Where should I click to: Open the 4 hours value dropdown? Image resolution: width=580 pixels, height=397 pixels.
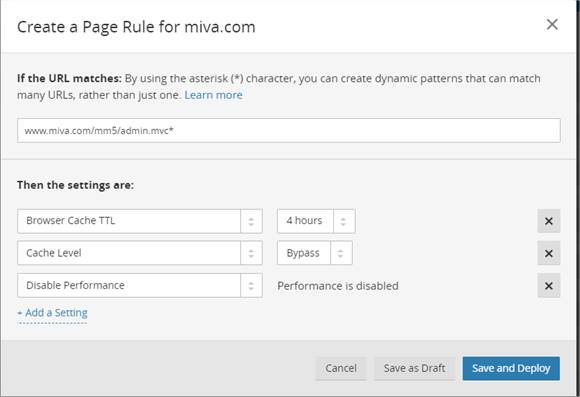pyautogui.click(x=316, y=221)
